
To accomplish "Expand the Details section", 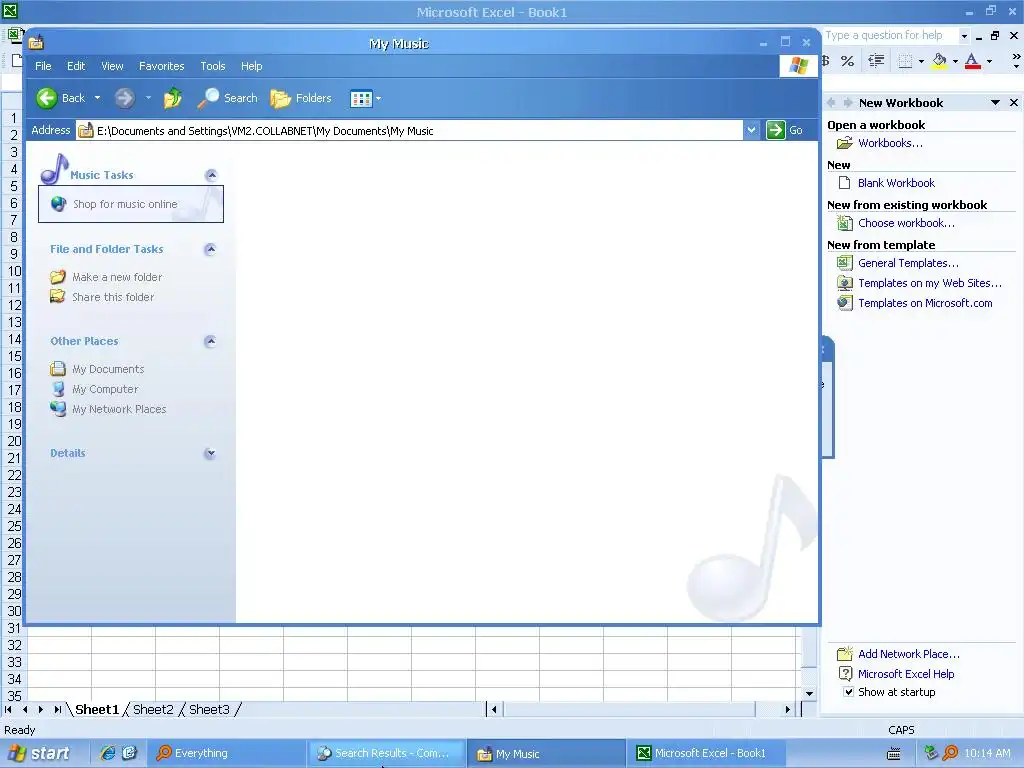I will (210, 453).
